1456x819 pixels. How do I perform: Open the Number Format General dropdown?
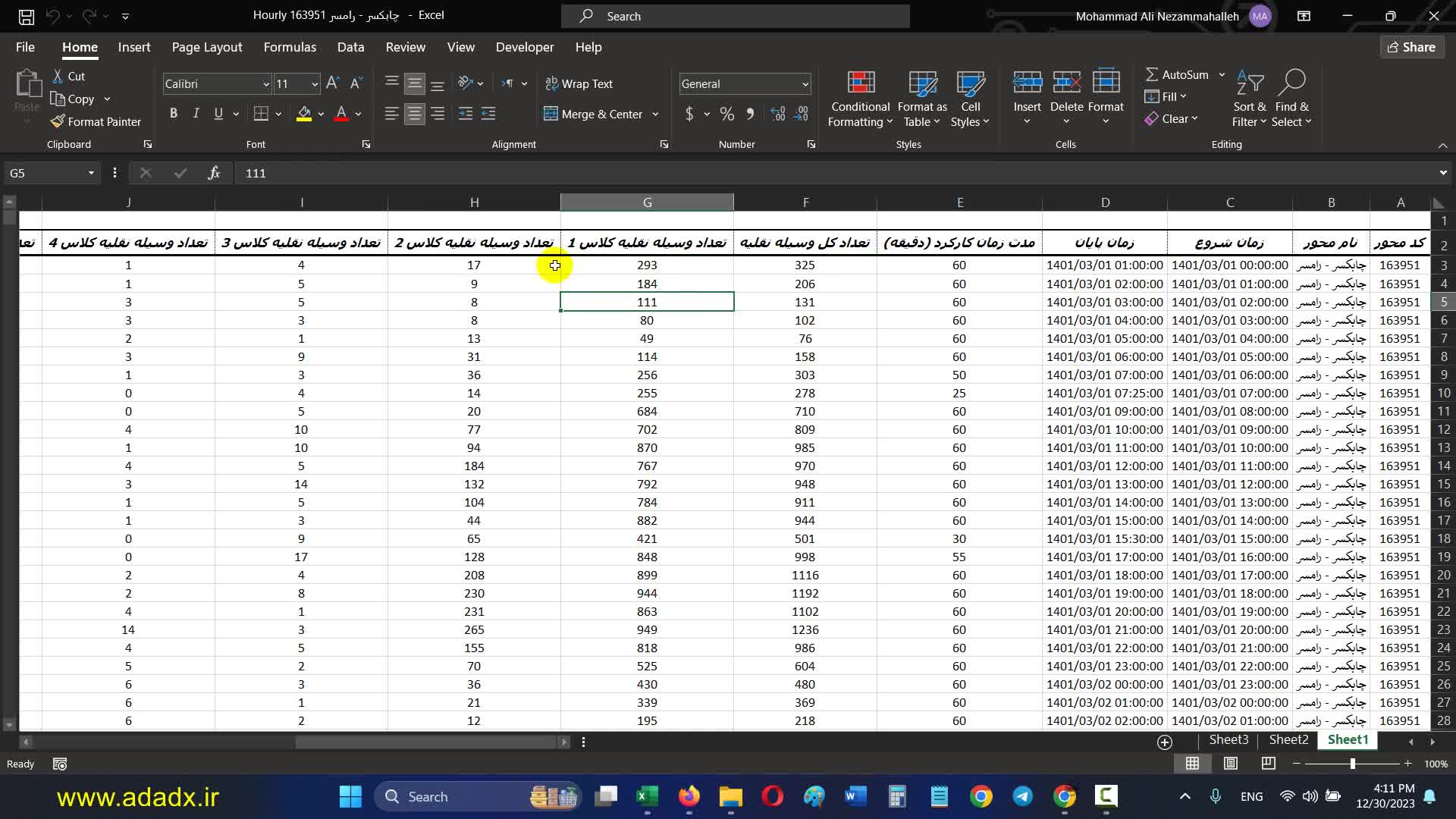(x=805, y=84)
